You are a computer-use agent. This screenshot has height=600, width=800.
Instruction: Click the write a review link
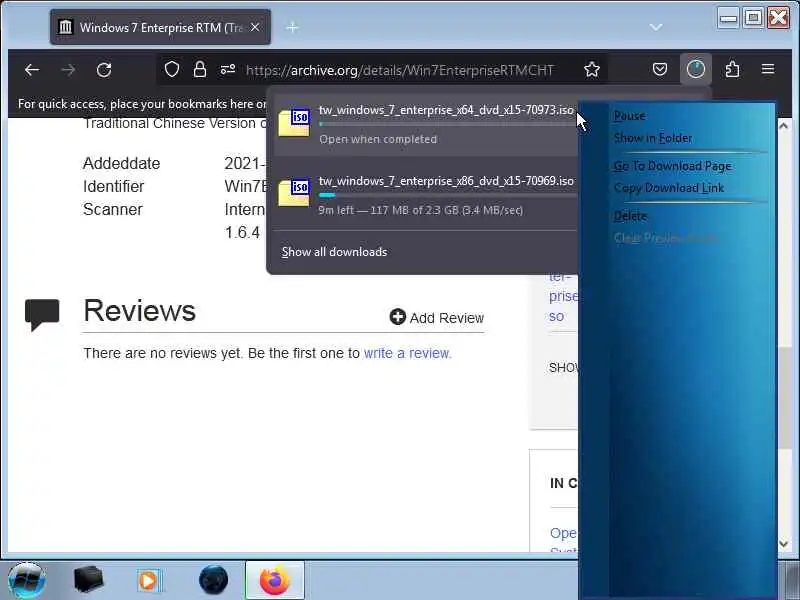(407, 353)
